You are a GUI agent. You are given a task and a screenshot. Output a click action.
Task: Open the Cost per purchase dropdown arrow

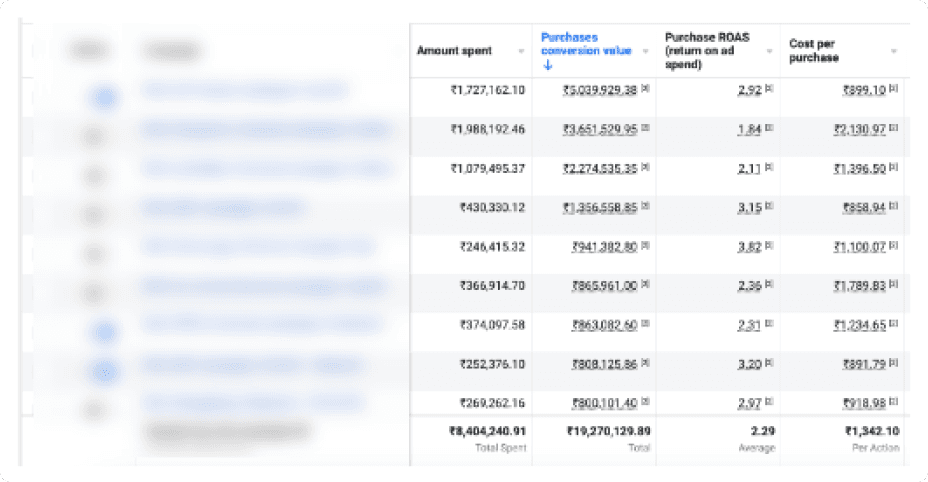894,52
